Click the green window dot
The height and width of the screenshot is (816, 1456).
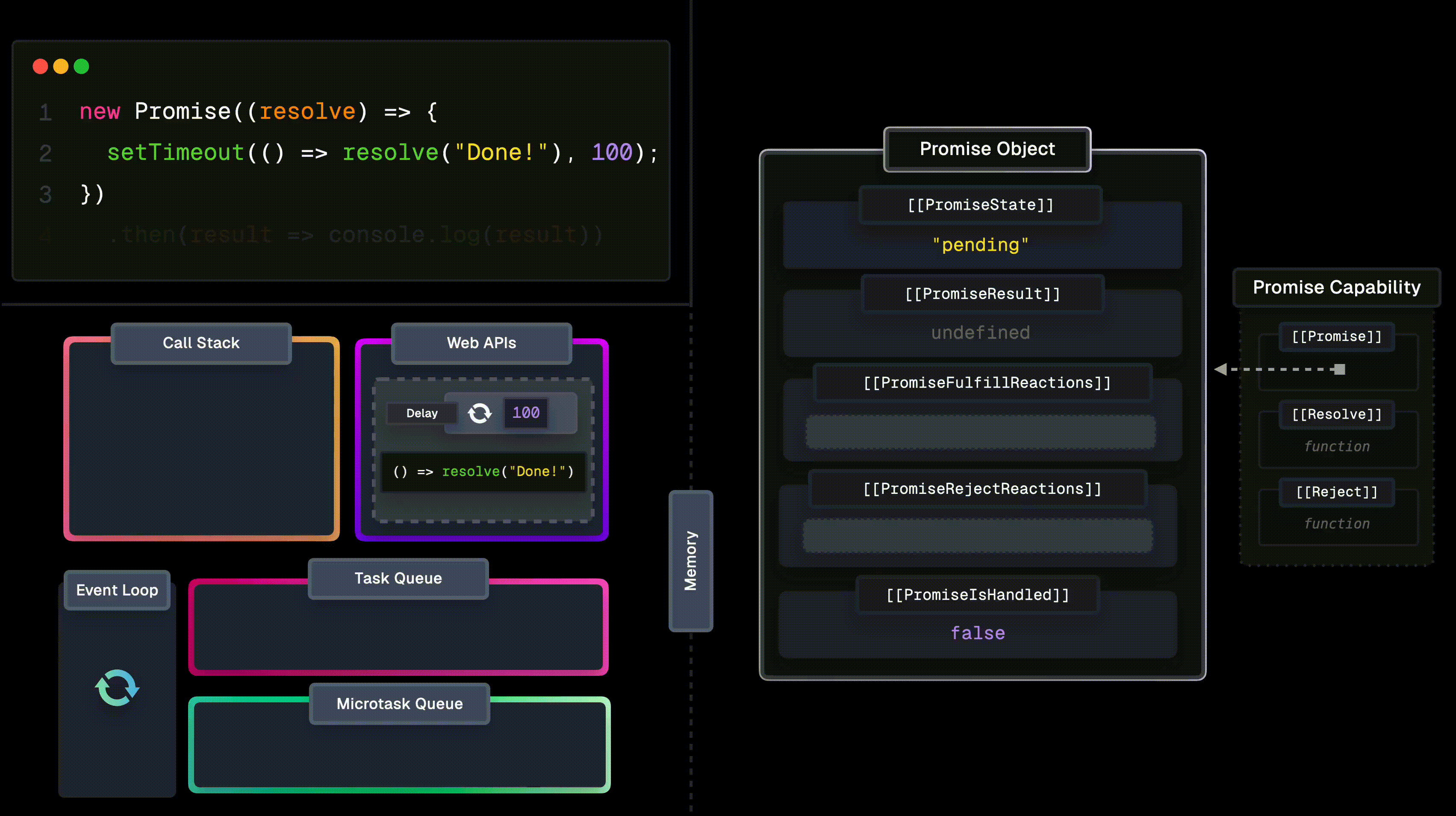point(81,67)
